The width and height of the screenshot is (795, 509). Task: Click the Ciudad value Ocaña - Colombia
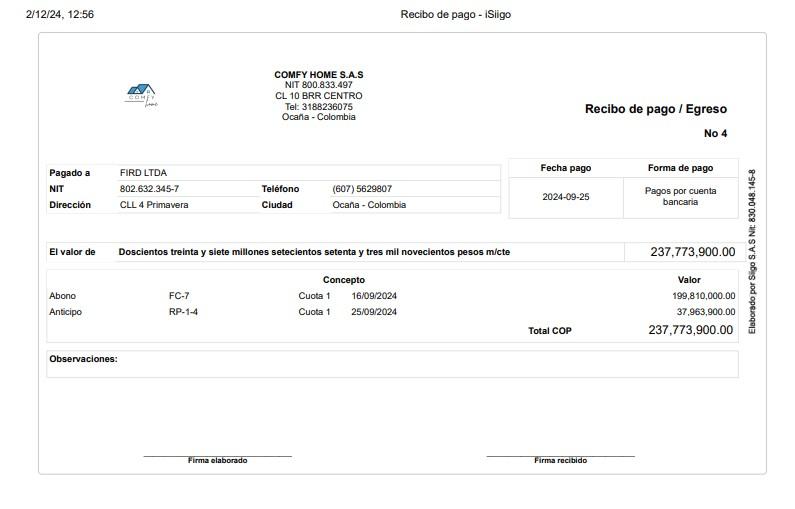[369, 205]
